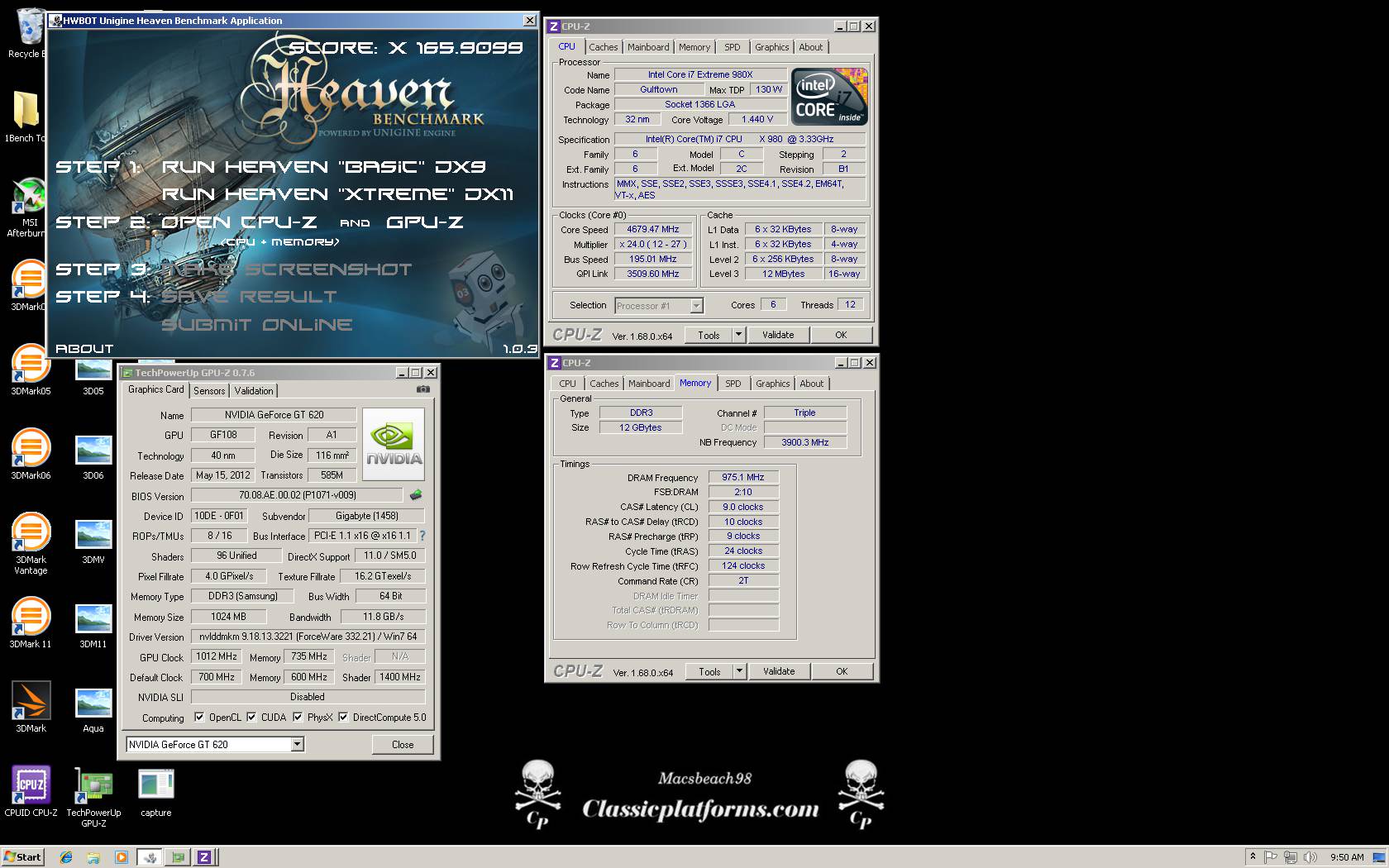Click bus interface question mark in GPU-Z

coord(422,536)
